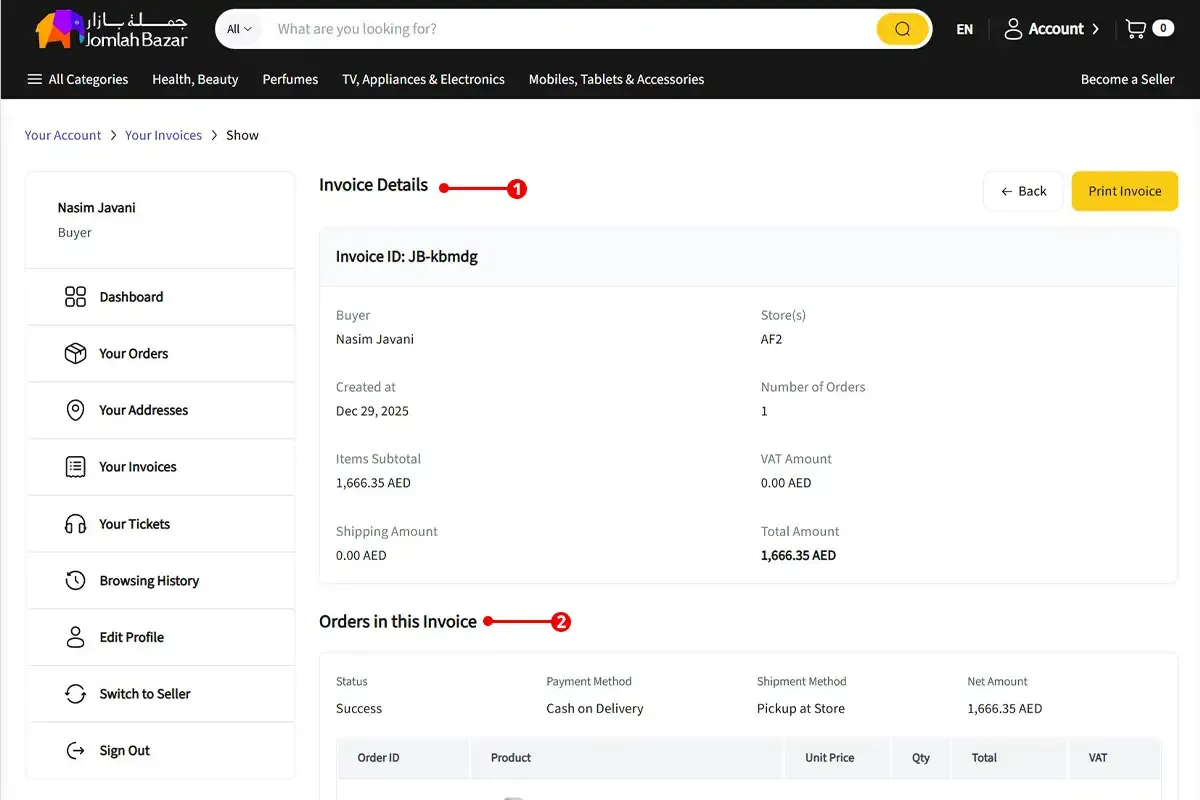Click the Sign Out arrow icon
1200x800 pixels.
(75, 751)
